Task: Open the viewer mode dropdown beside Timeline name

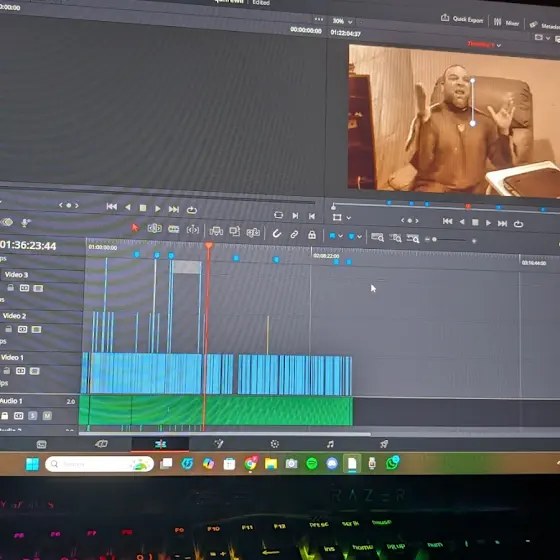Action: 541,37
